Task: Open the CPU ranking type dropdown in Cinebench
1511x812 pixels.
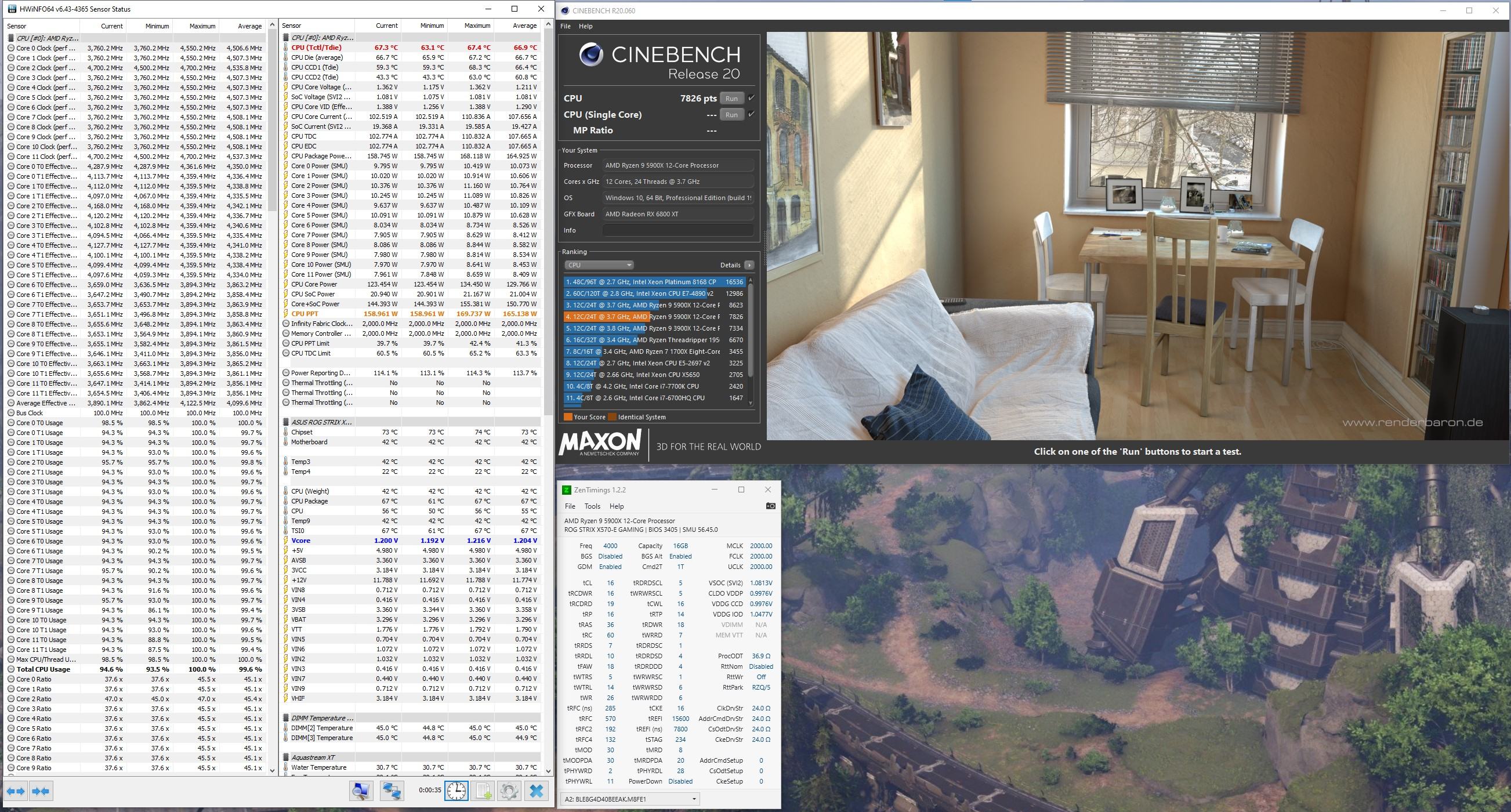Action: pos(598,265)
